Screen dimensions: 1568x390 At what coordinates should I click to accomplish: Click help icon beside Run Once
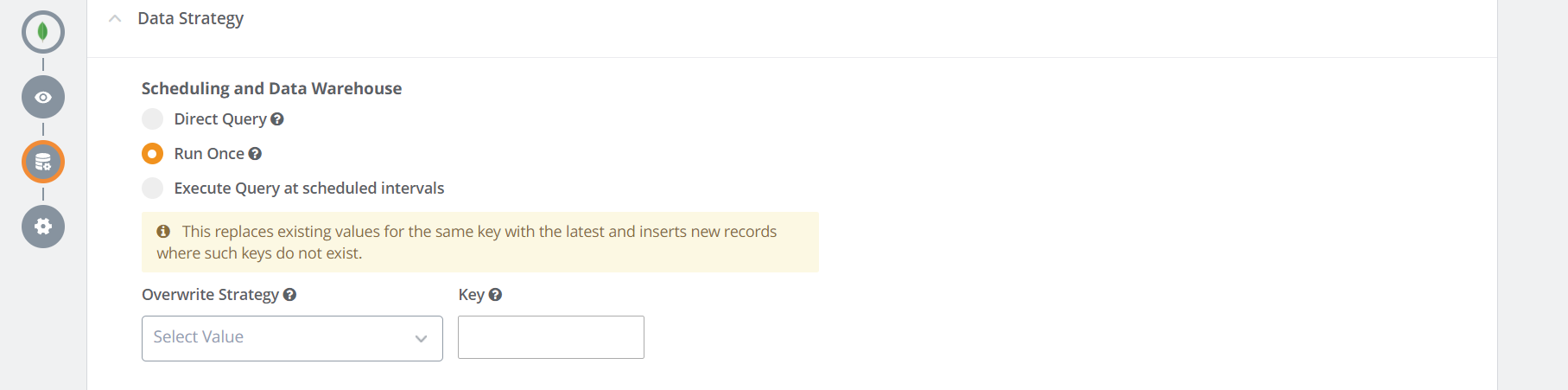pyautogui.click(x=255, y=154)
